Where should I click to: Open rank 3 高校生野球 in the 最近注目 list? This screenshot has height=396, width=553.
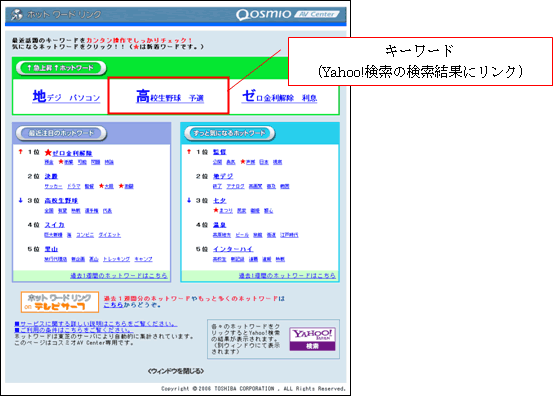pos(61,201)
